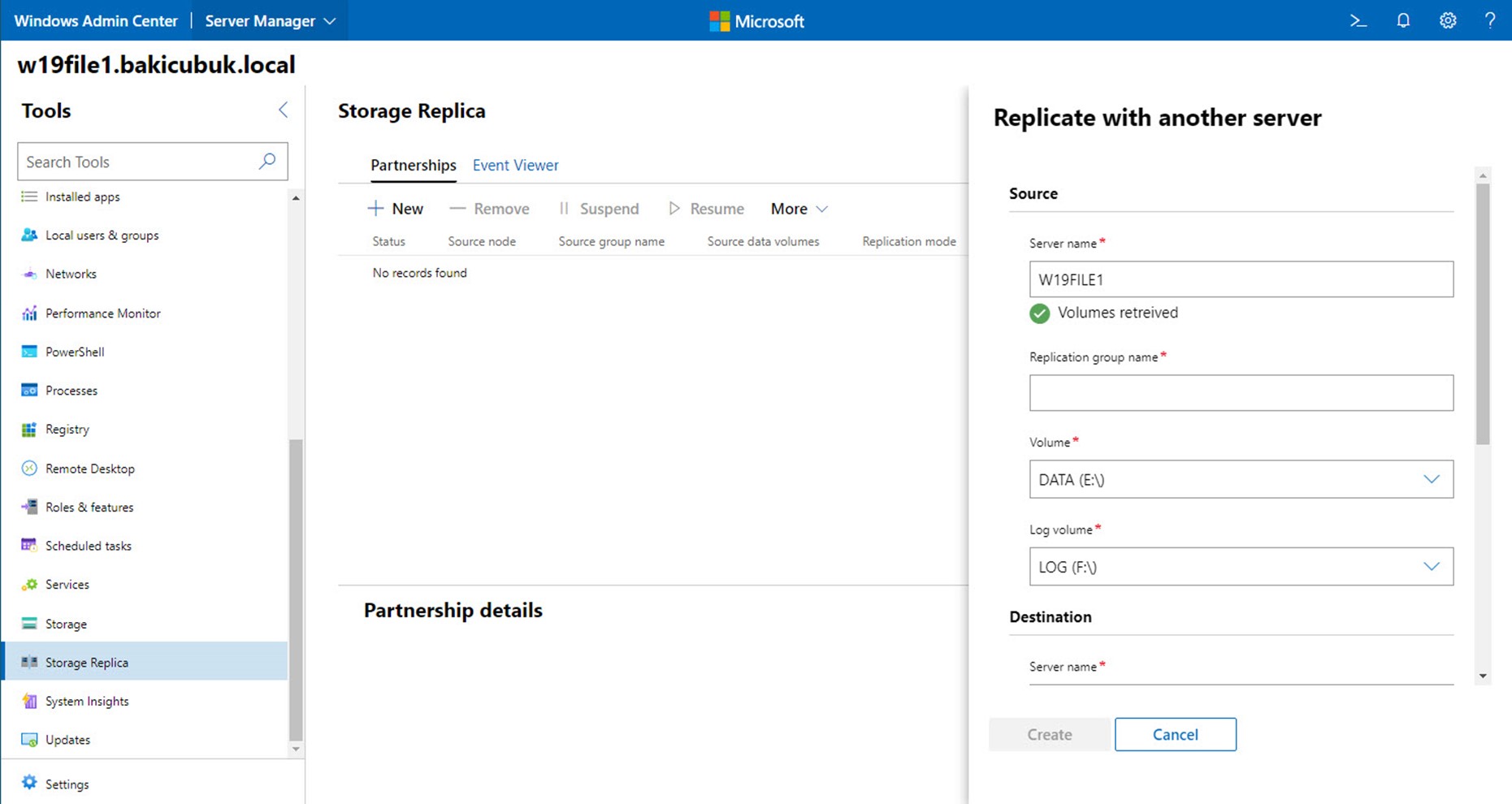1512x804 pixels.
Task: Click the PowerShell tool icon in sidebar
Action: [x=29, y=352]
